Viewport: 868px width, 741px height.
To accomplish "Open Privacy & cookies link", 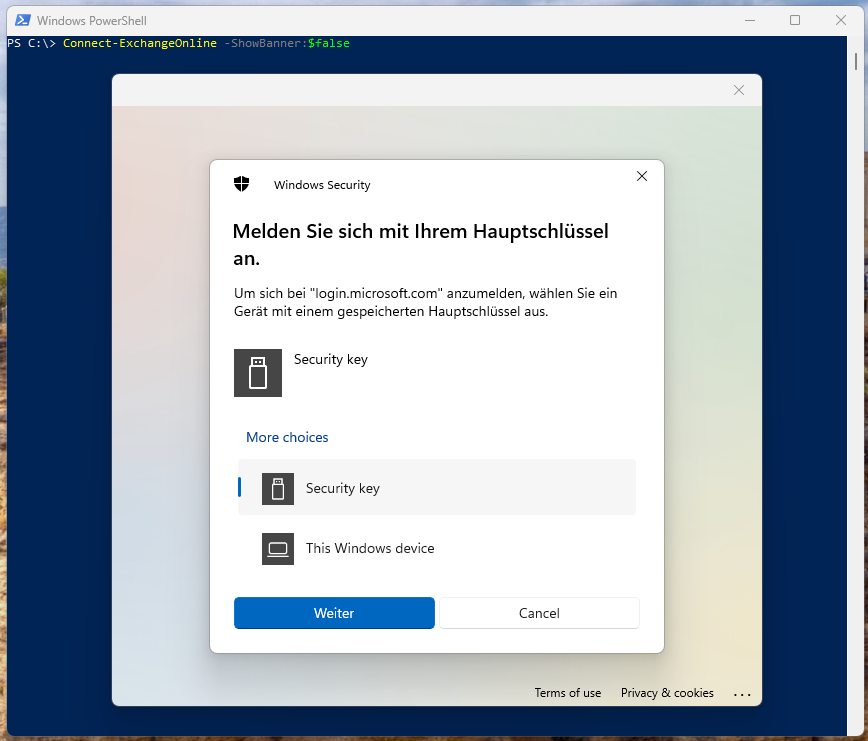I will [667, 693].
